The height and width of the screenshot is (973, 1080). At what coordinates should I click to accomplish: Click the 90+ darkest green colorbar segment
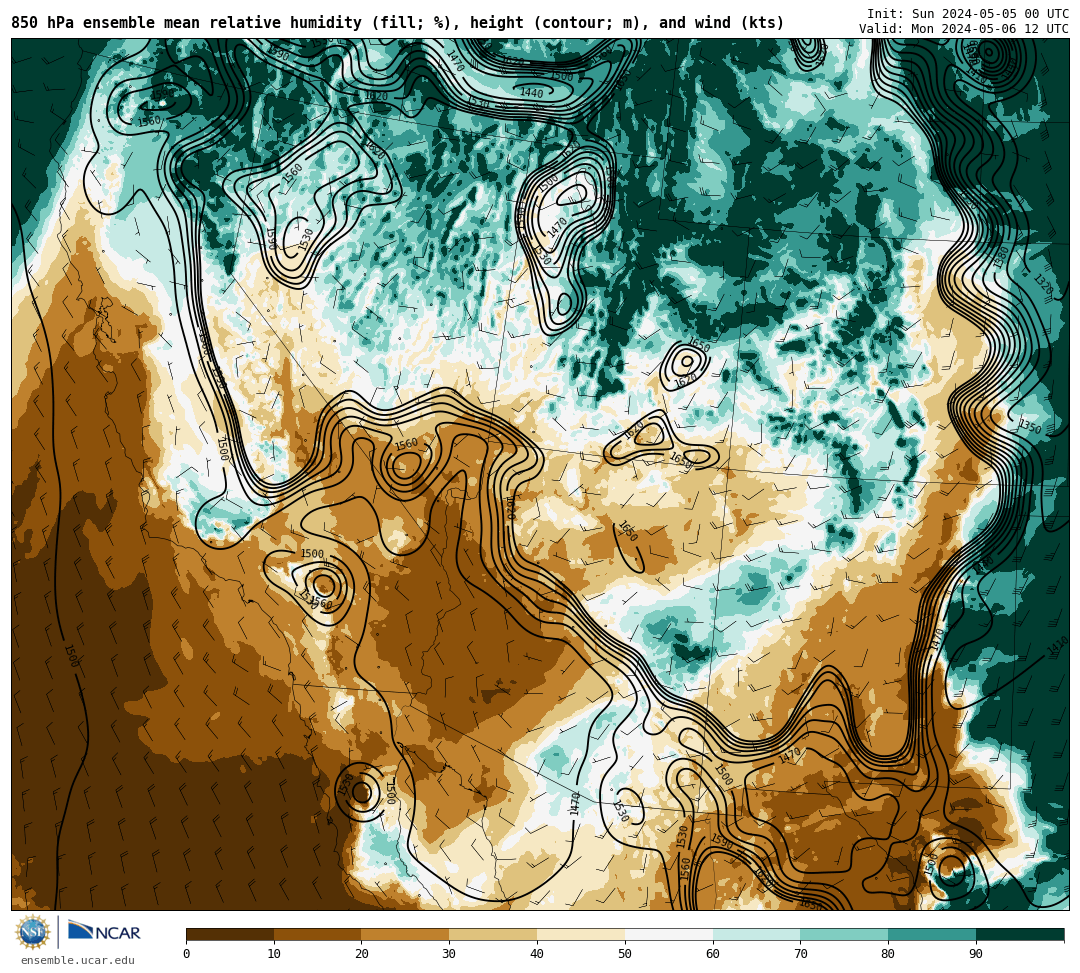click(x=1020, y=934)
